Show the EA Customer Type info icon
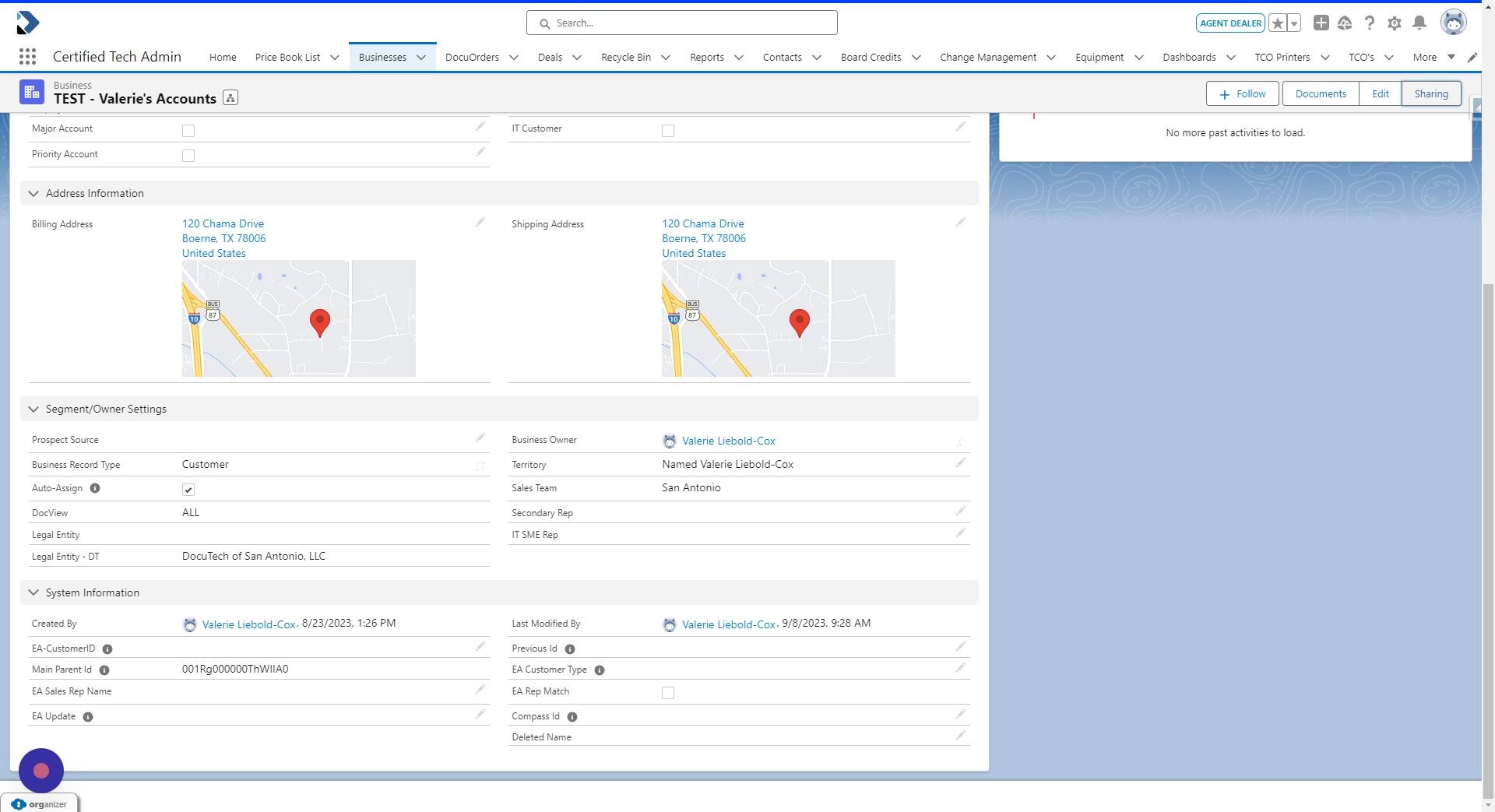This screenshot has width=1495, height=812. [x=600, y=670]
